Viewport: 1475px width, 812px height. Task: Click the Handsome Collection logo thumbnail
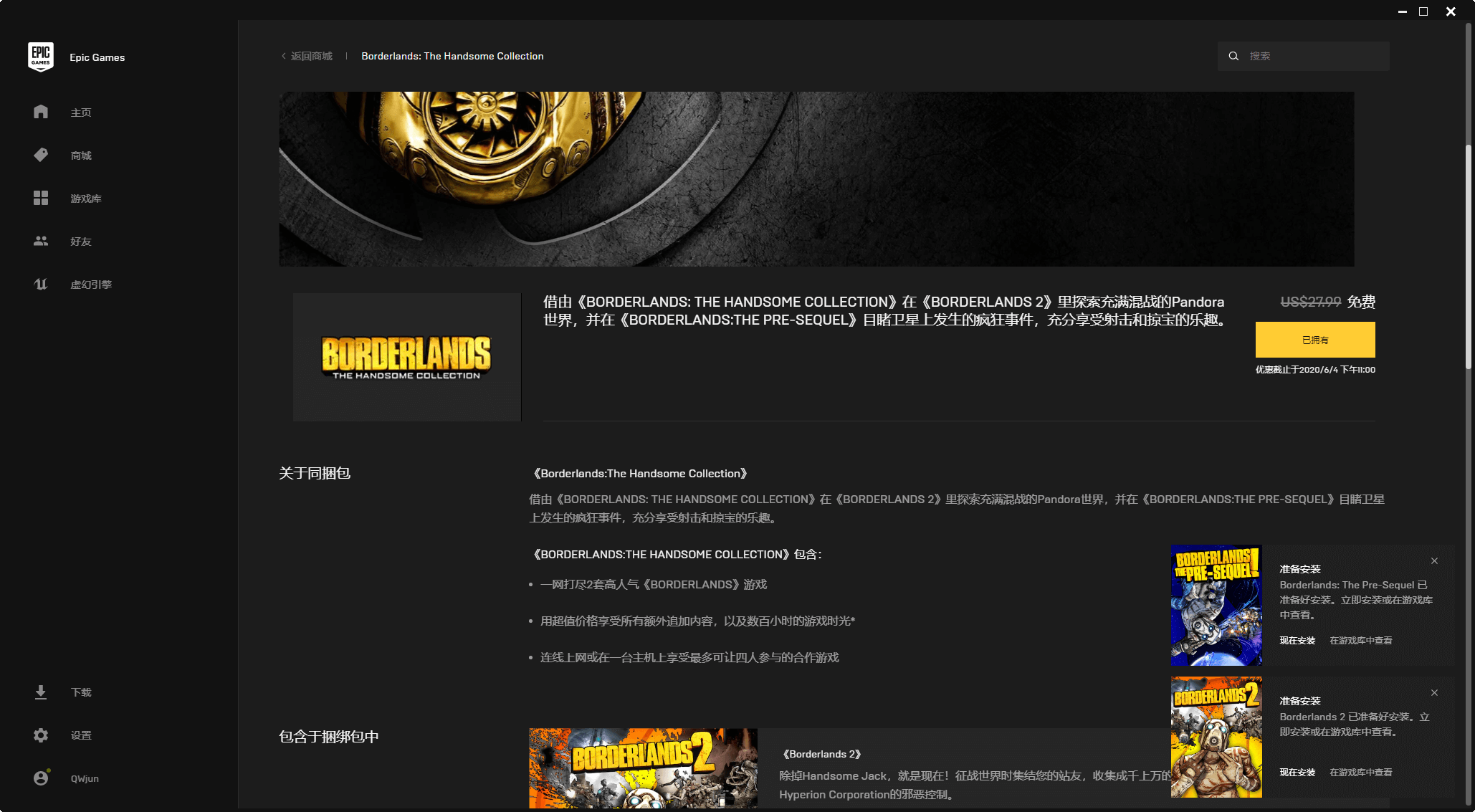[406, 357]
